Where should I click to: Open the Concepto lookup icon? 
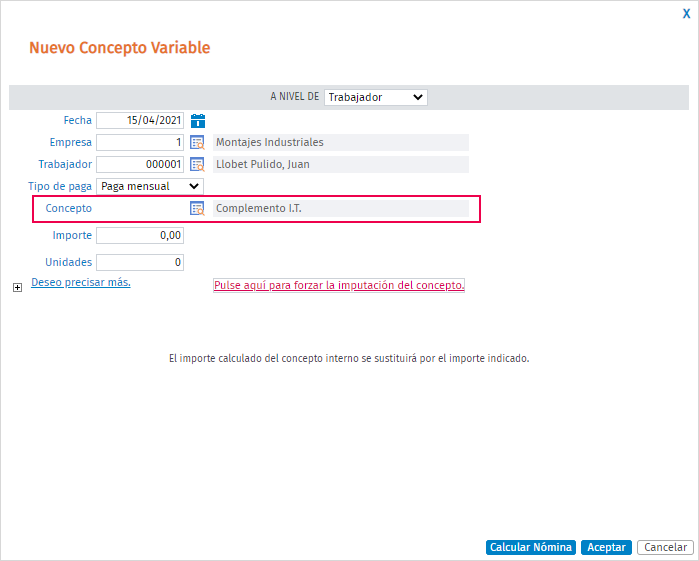(198, 208)
